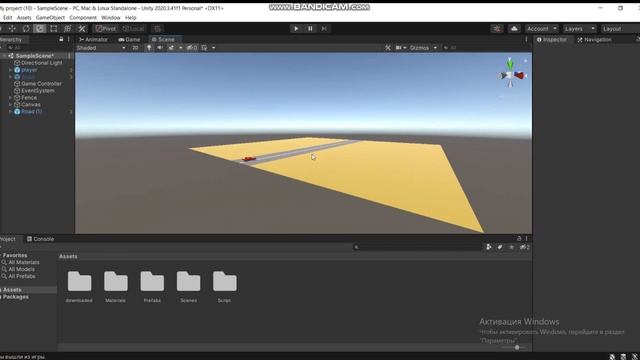Open the Account dropdown
Screen dimensions: 640x360
542,29
